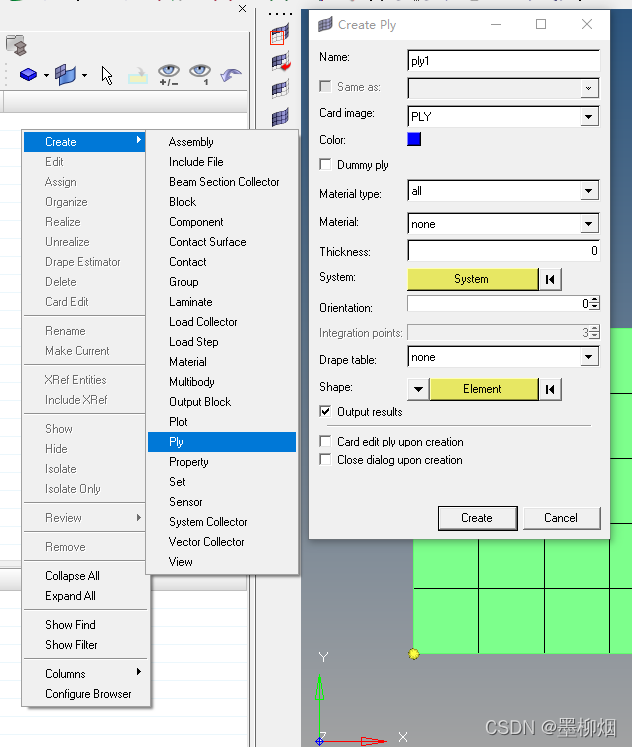Click the eye icon labeled 1
This screenshot has width=632, height=747.
click(x=200, y=74)
